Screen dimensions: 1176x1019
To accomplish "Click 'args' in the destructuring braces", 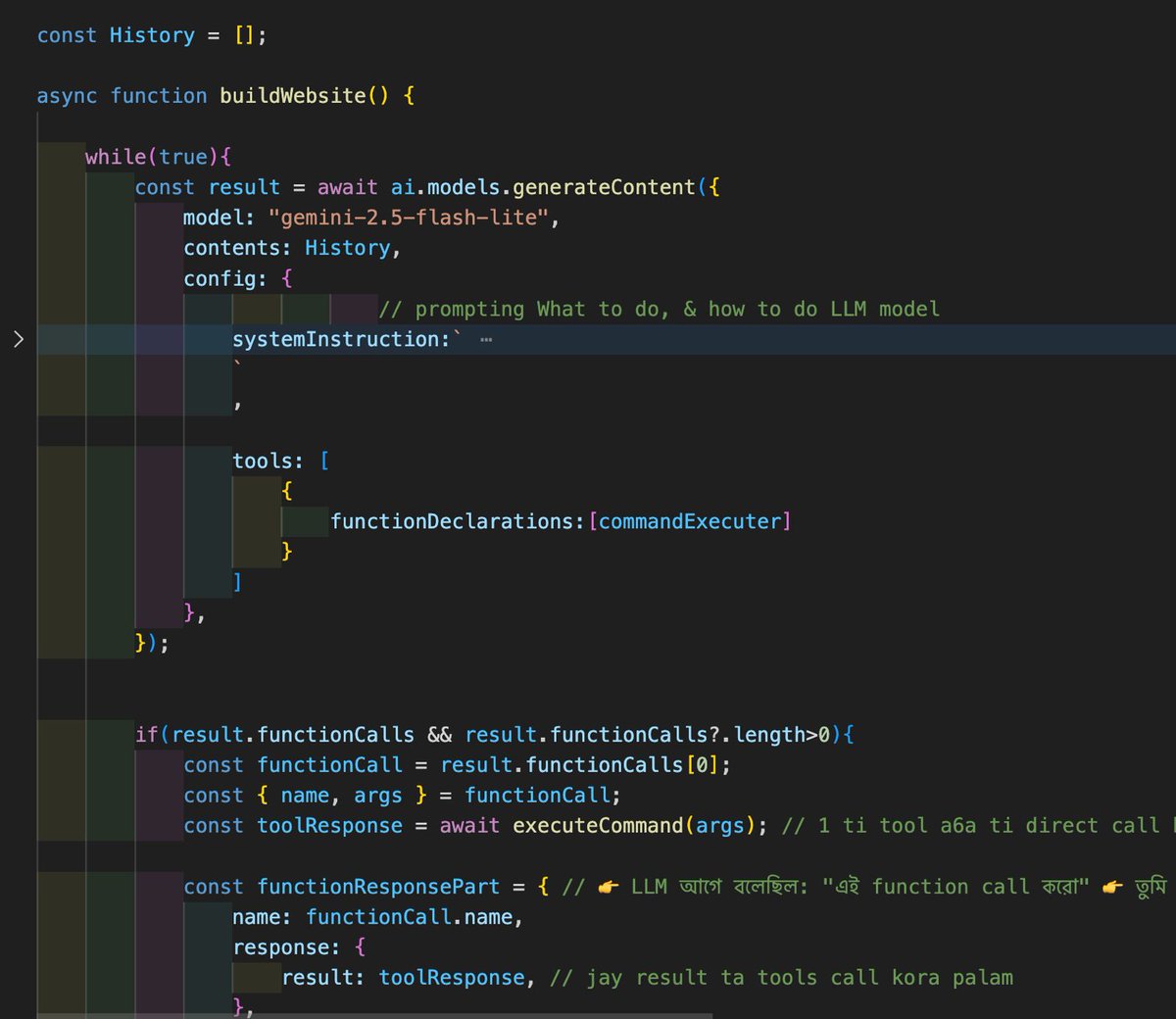I will coord(378,795).
